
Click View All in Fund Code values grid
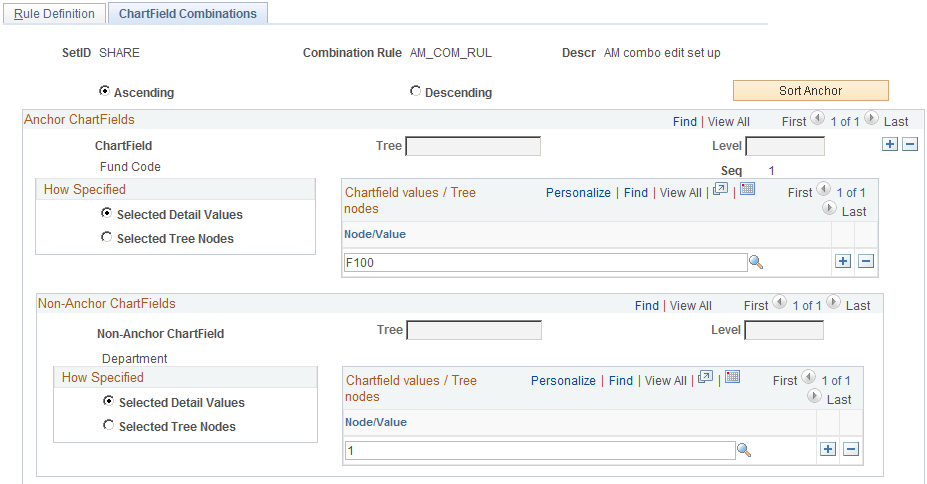click(680, 193)
